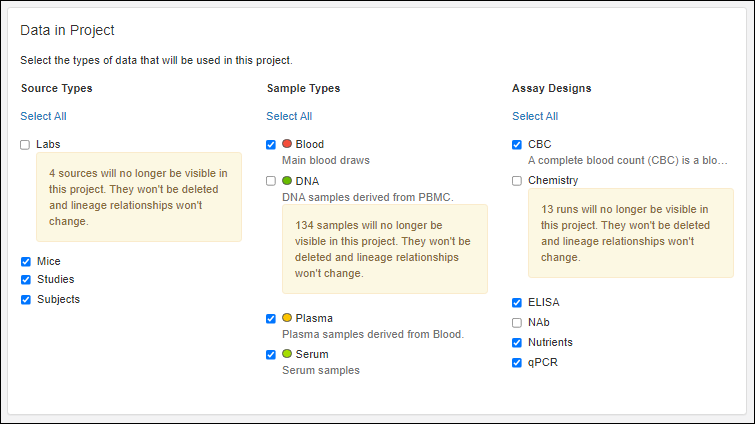Uncheck the Nutrients assay design

click(517, 343)
